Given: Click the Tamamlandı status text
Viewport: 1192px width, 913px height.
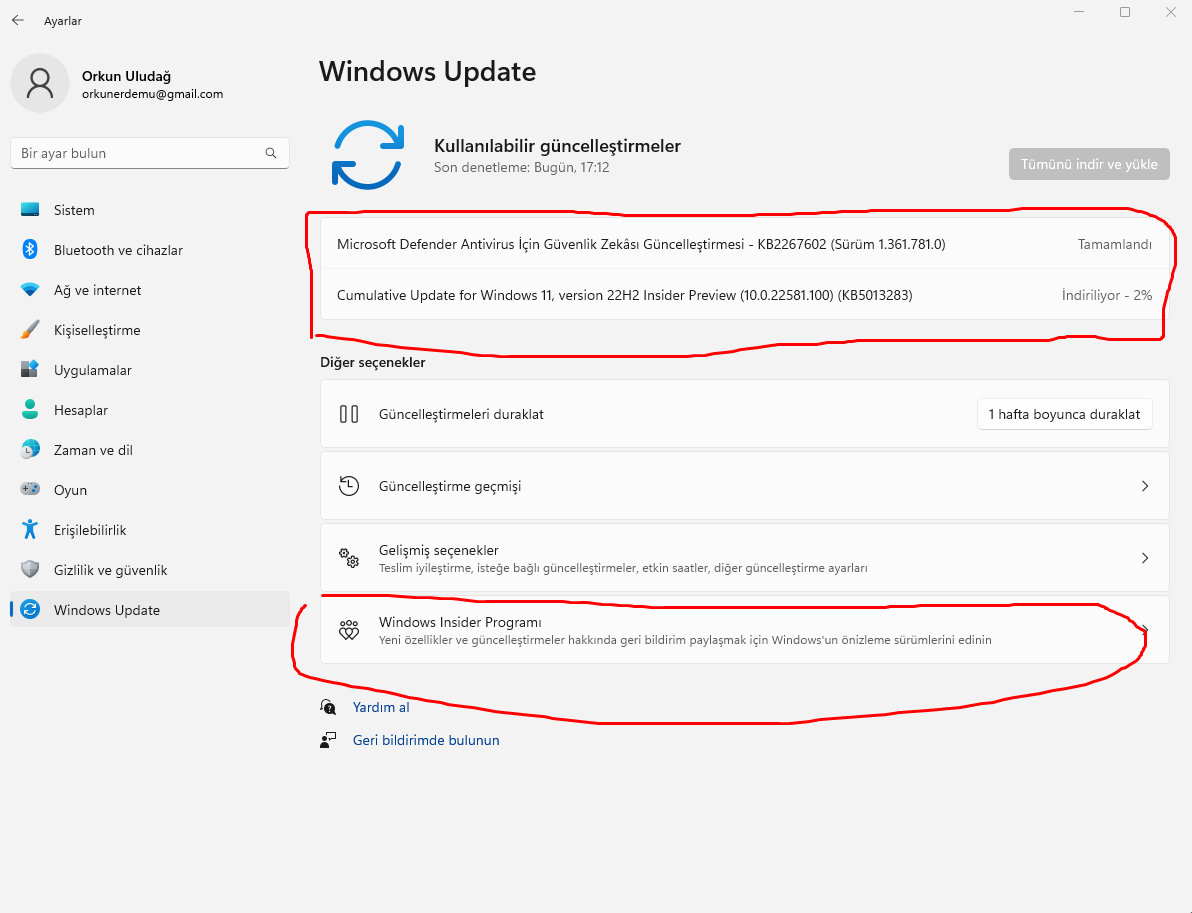Looking at the screenshot, I should tap(1114, 244).
